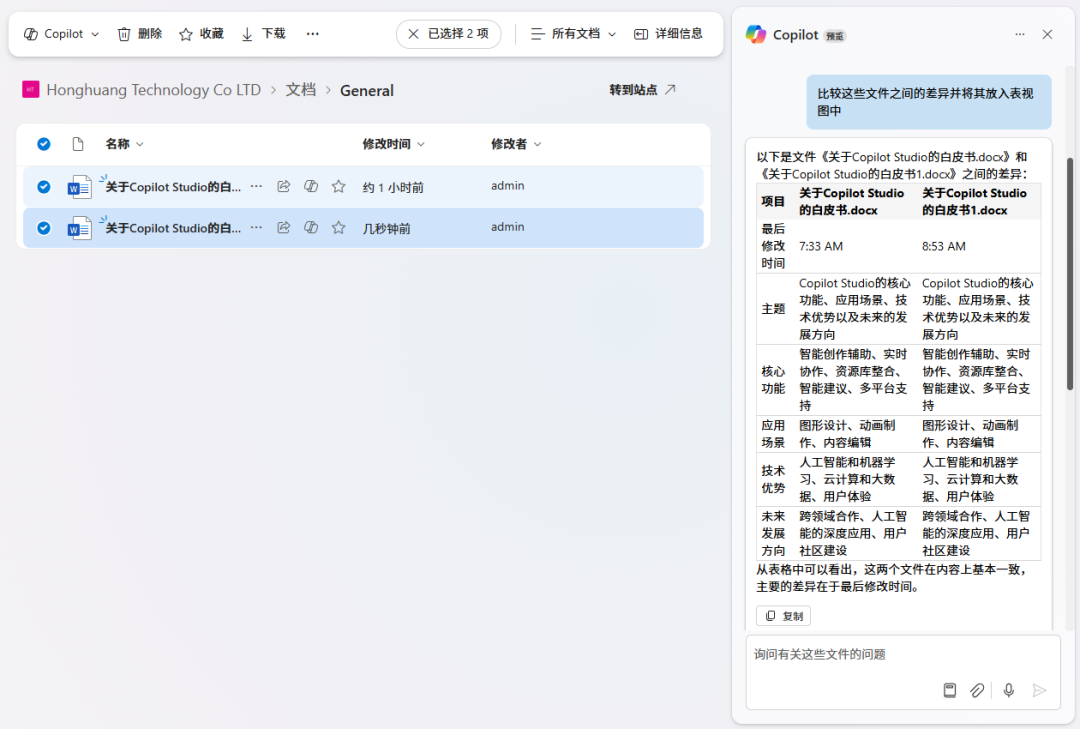The width and height of the screenshot is (1080, 729).
Task: Click the microphone voice input icon
Action: 1008,690
